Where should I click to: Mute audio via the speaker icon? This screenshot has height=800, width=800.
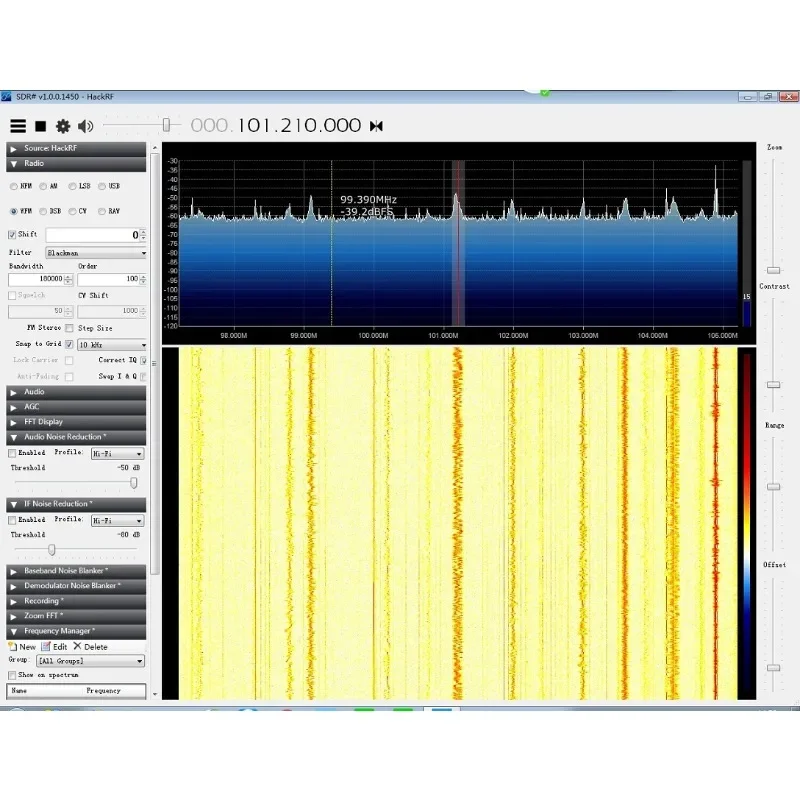pos(85,126)
